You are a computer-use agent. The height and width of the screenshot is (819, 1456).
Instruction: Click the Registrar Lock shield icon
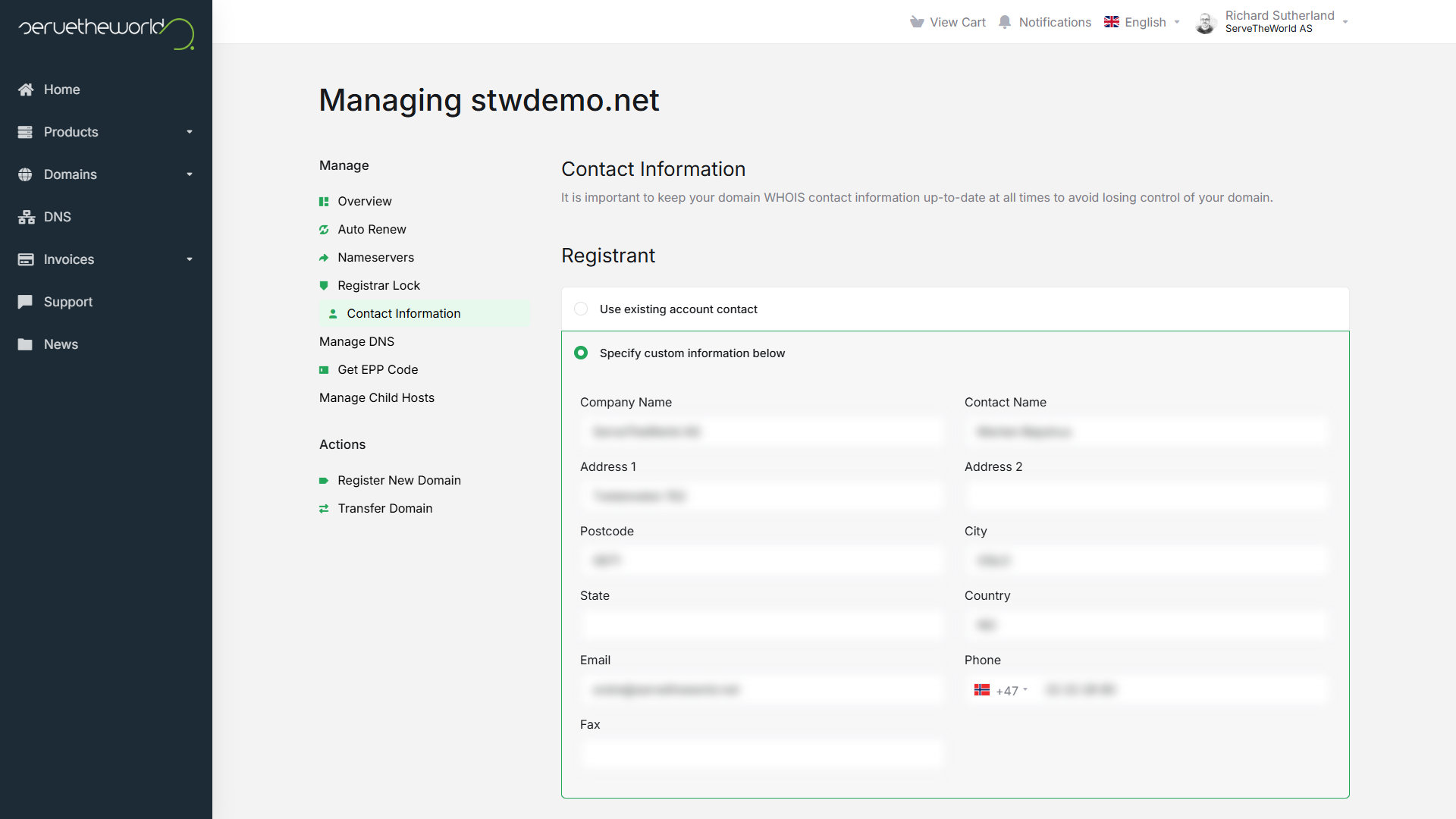tap(324, 286)
